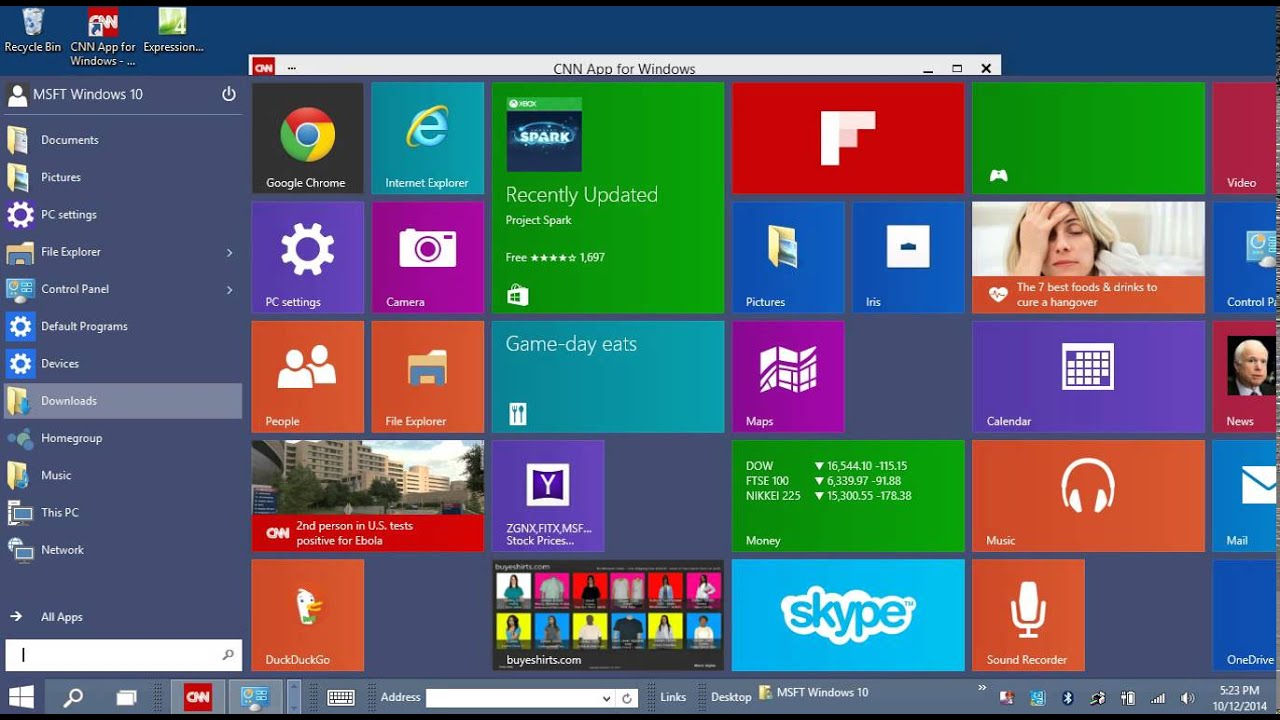Screen dimensions: 1280x720
Task: Open the Maps tile
Action: [788, 376]
